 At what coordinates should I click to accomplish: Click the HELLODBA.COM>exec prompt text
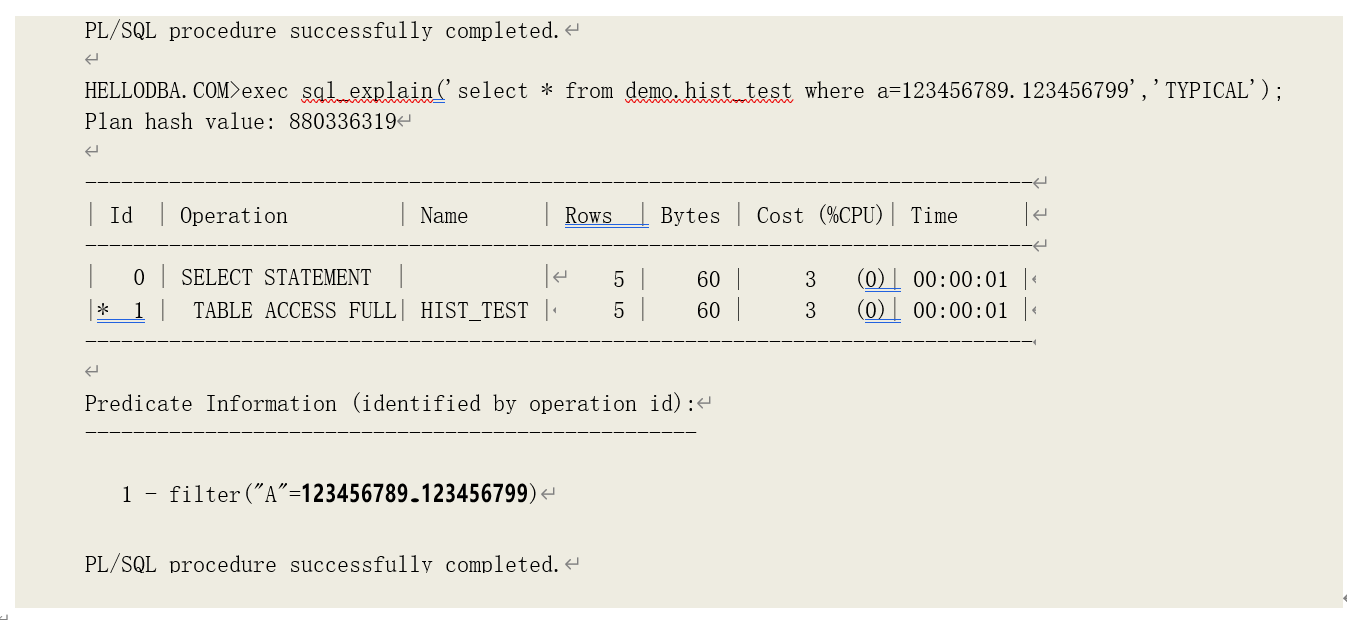click(186, 91)
